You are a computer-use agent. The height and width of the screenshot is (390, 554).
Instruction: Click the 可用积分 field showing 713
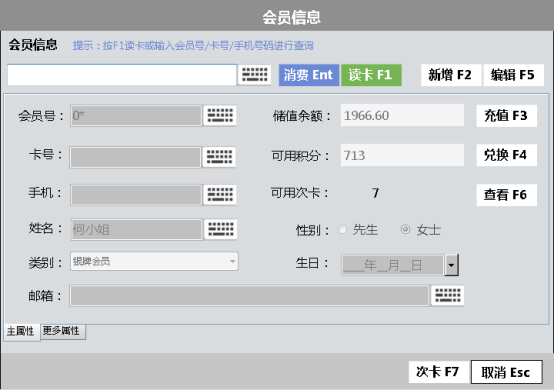[402, 155]
